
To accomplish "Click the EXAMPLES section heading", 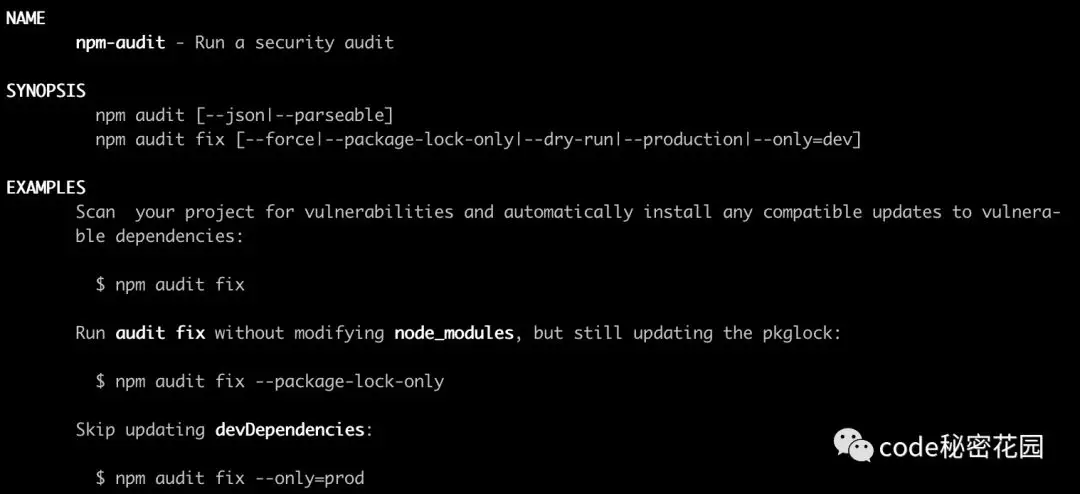I will pos(46,187).
